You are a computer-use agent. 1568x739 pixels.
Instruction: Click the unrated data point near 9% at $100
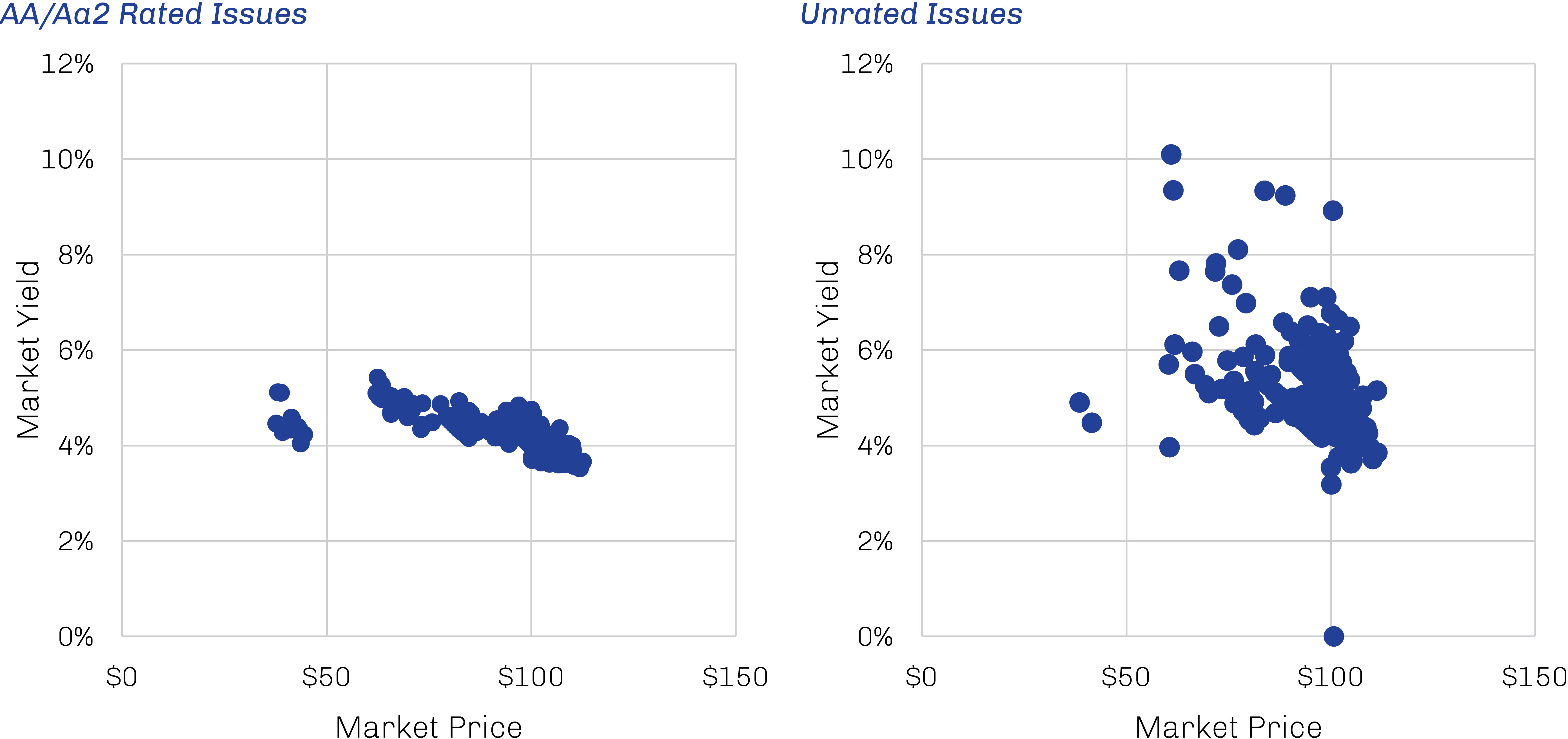[1333, 211]
